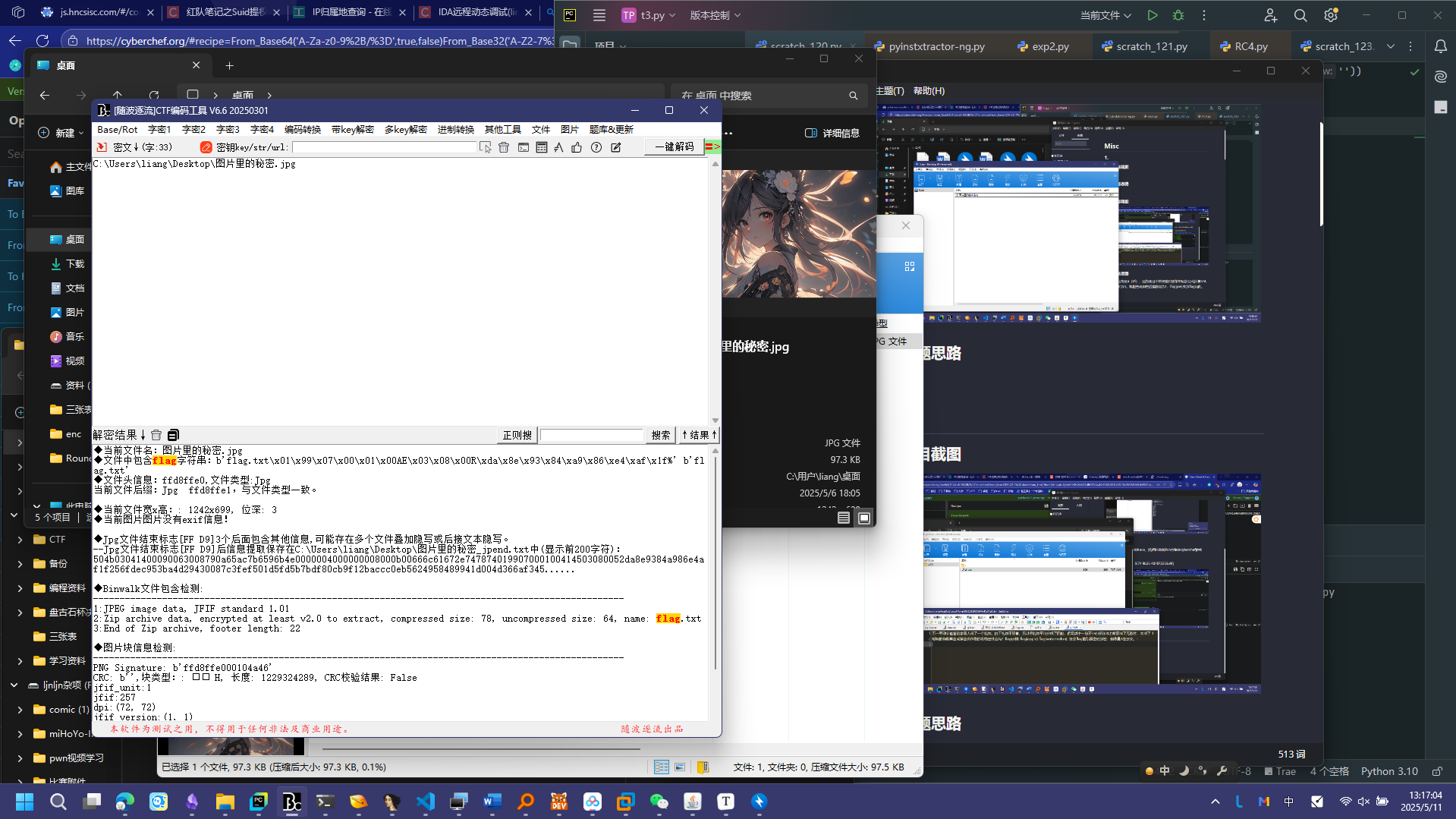Click the calculator icon in CTF toolbar
Image resolution: width=1456 pixels, height=819 pixels.
(x=542, y=147)
